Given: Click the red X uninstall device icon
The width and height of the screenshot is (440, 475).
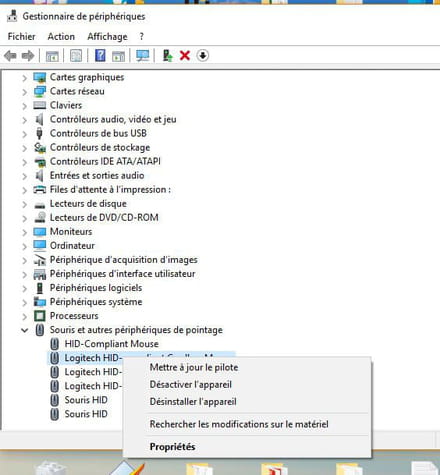Looking at the screenshot, I should (x=185, y=55).
